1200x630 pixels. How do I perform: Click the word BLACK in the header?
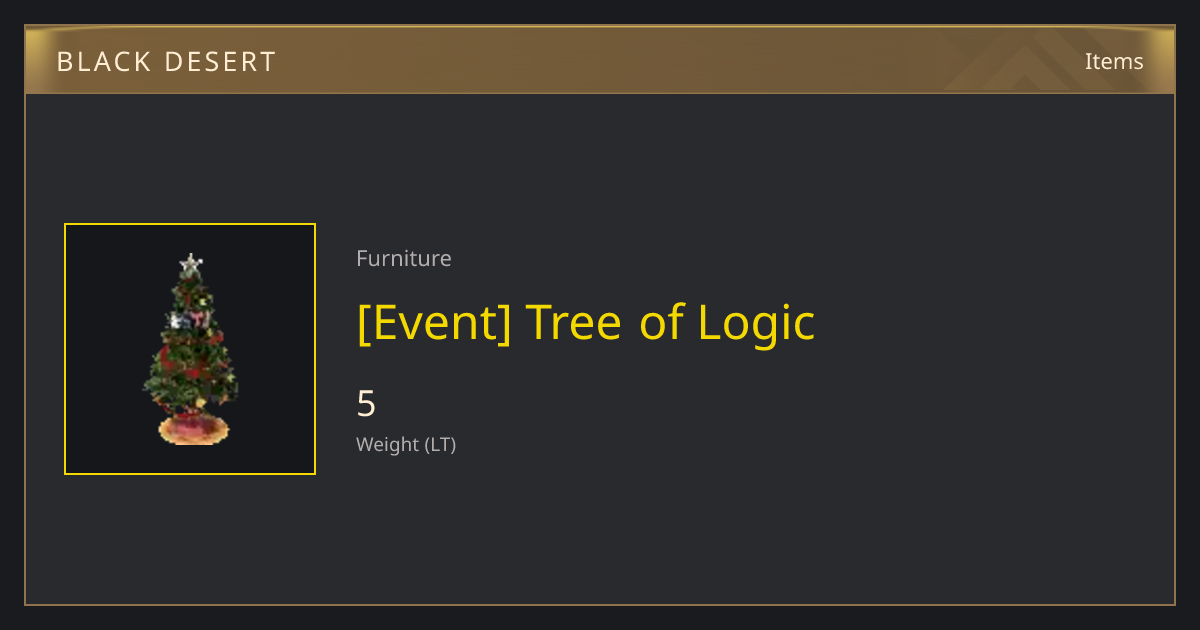pyautogui.click(x=104, y=62)
